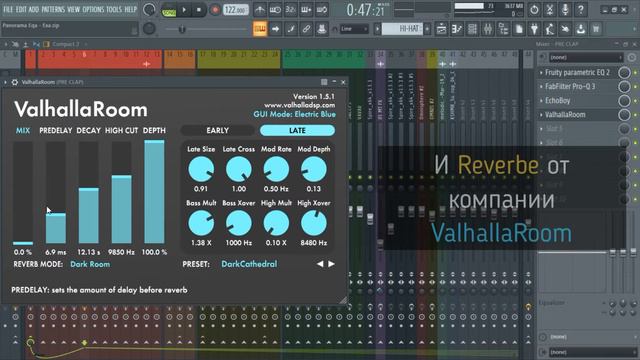Image resolution: width=640 pixels, height=360 pixels.
Task: Click the wait-for-input recording icon
Action: [x=275, y=10]
